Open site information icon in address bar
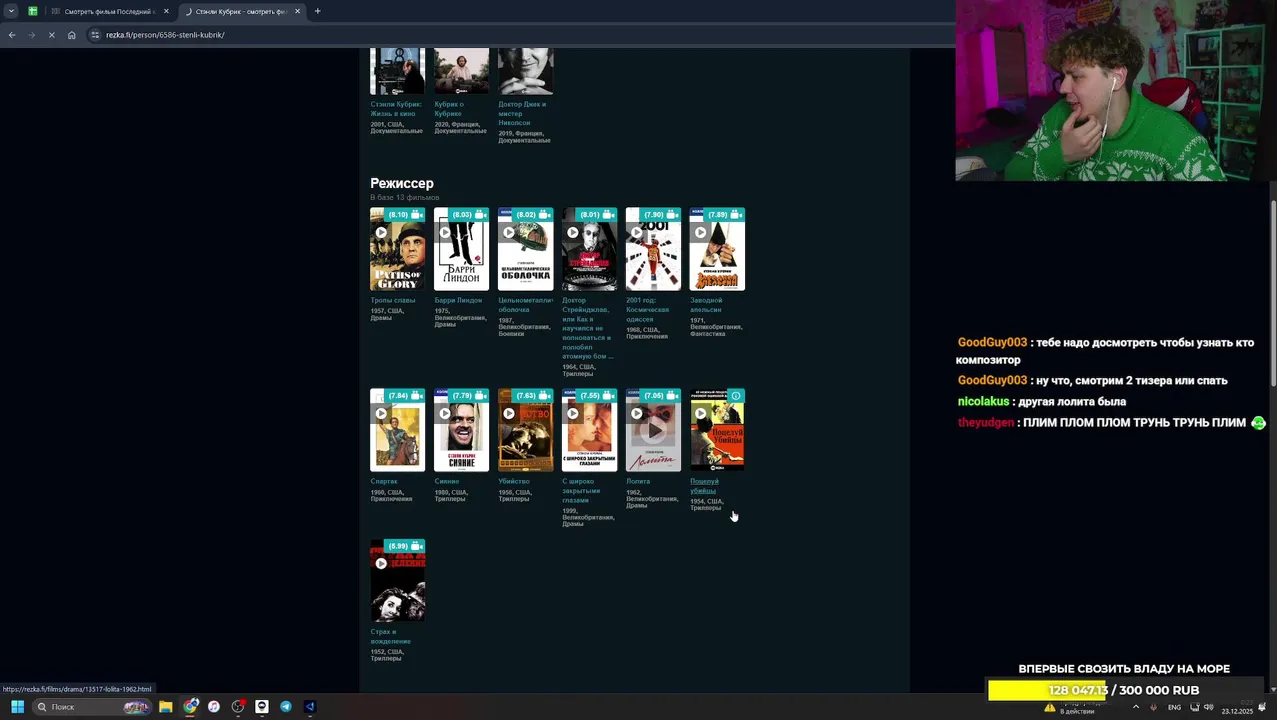 click(95, 35)
